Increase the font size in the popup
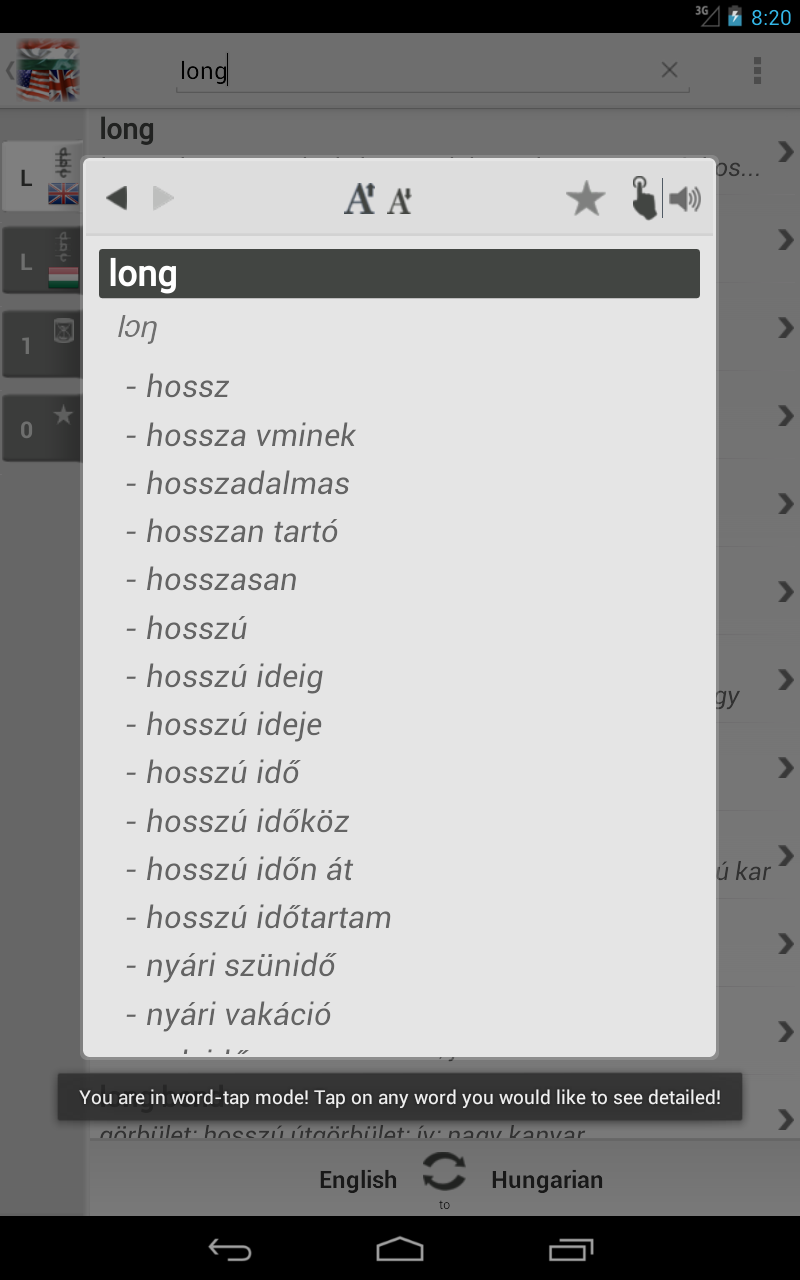 tap(358, 198)
